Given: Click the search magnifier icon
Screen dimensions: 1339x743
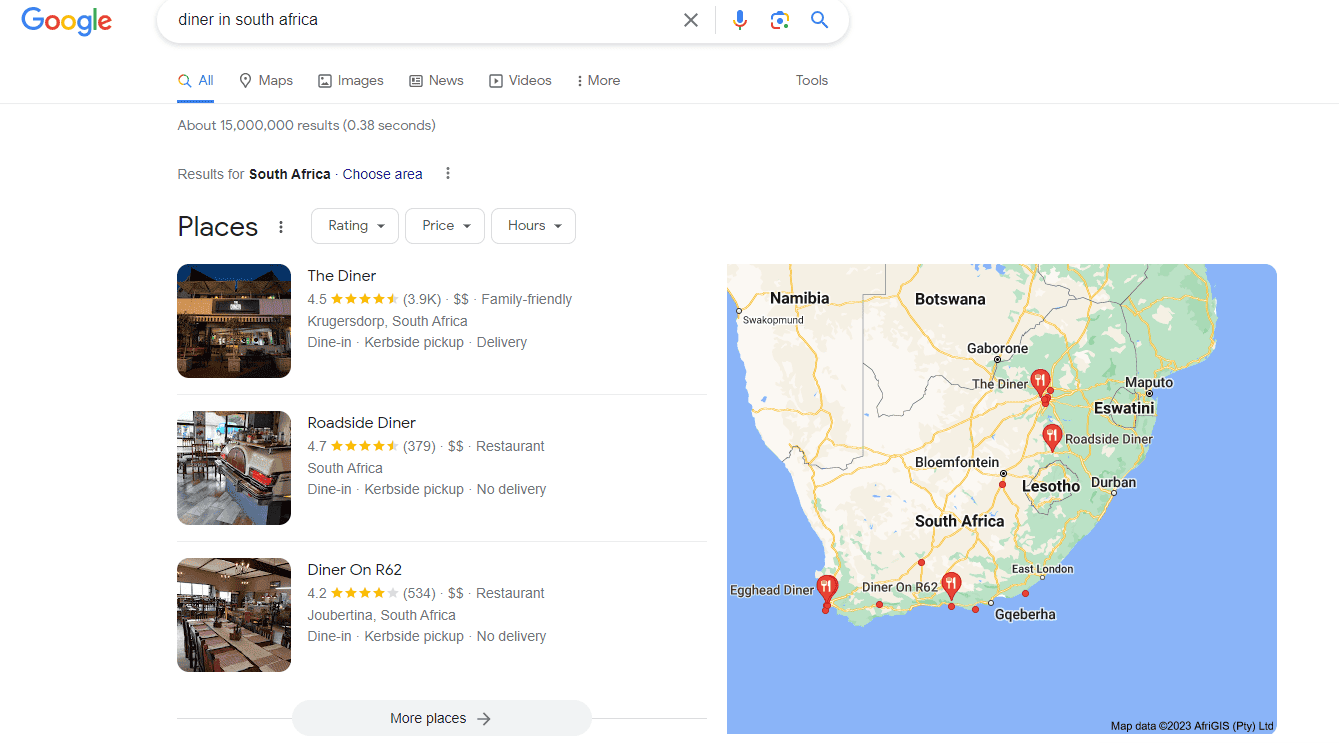Looking at the screenshot, I should (819, 19).
